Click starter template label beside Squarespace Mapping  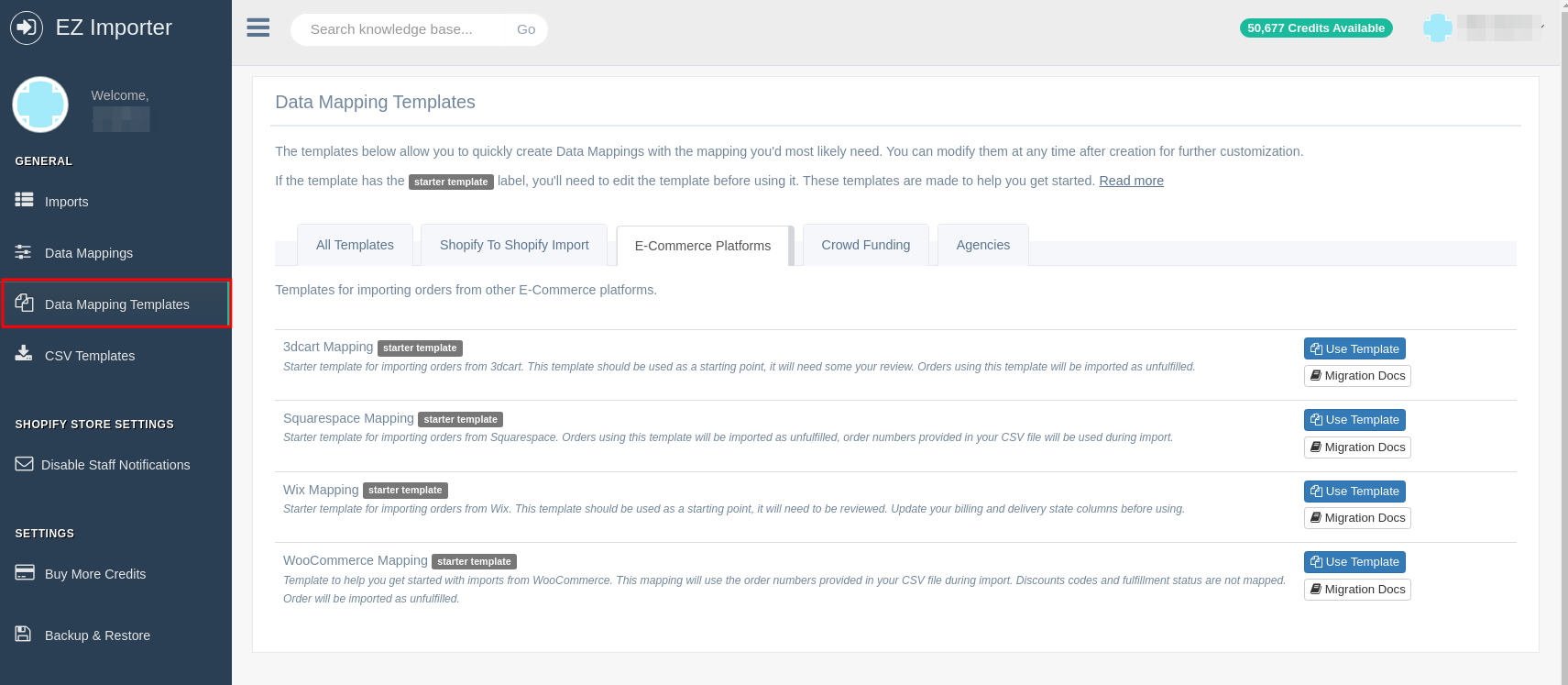point(460,420)
